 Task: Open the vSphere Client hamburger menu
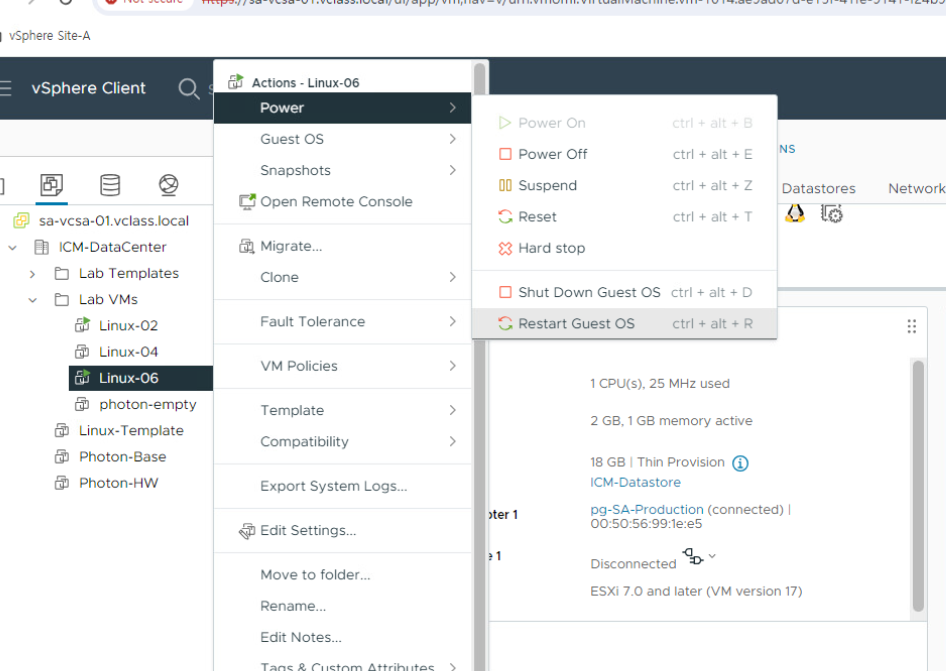tap(5, 88)
